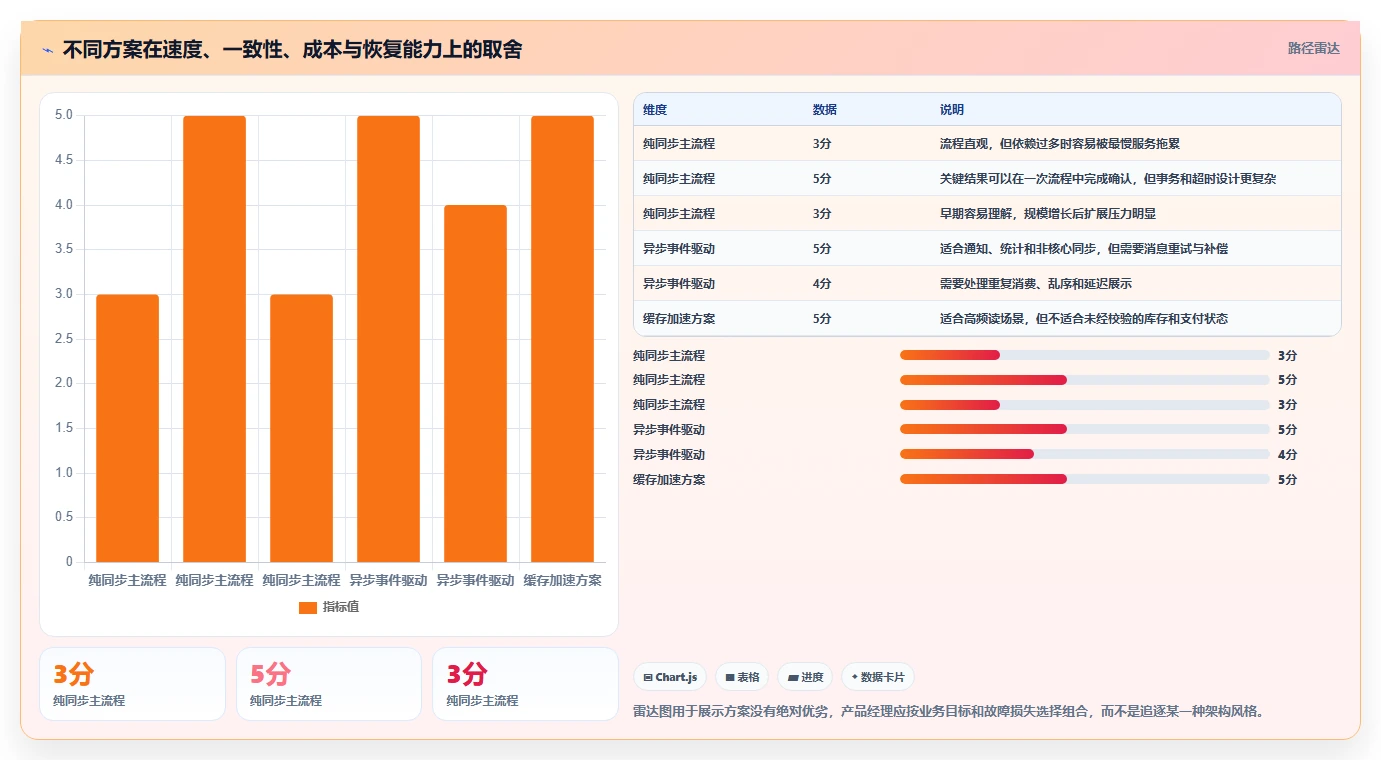Click the 5.0 tick on the chart y-axis

pyautogui.click(x=64, y=115)
